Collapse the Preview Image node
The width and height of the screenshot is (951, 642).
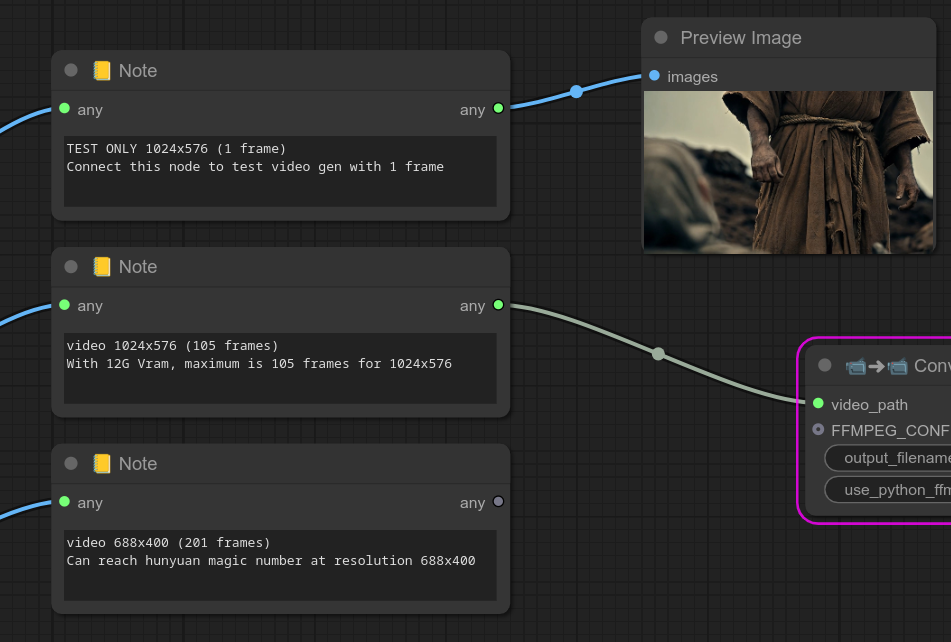[661, 38]
